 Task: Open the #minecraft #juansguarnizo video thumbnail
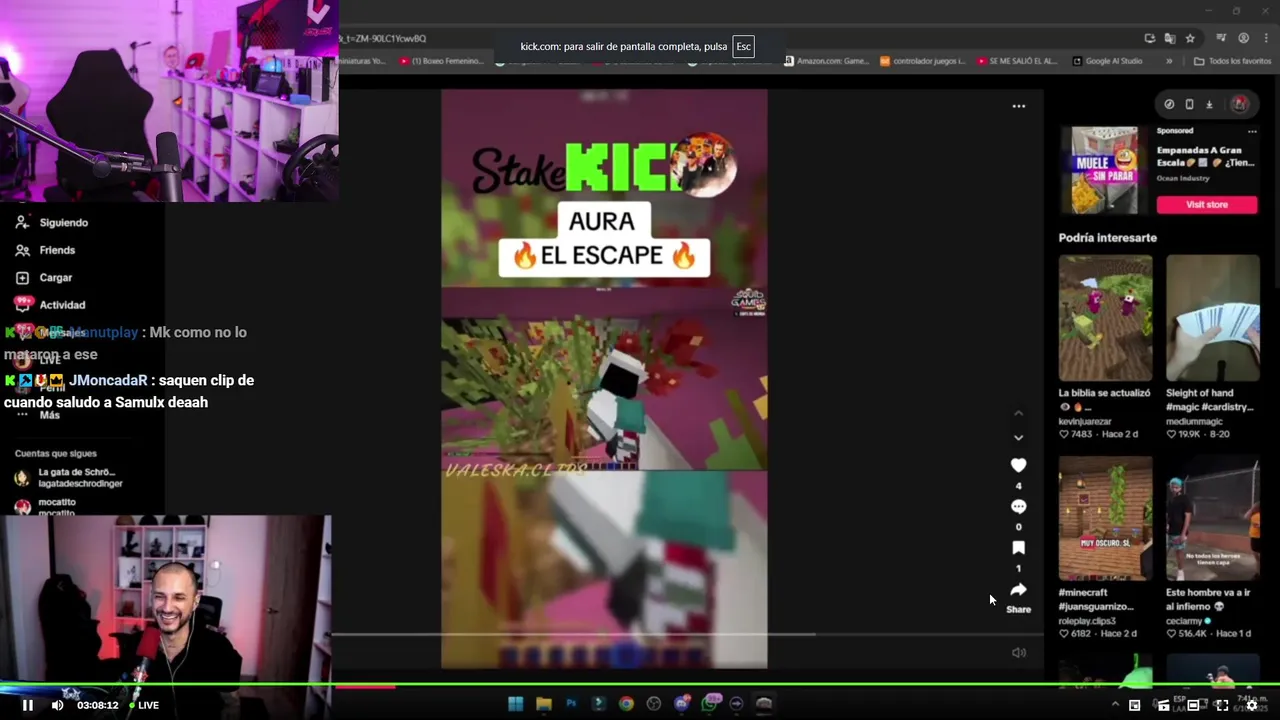[x=1105, y=518]
